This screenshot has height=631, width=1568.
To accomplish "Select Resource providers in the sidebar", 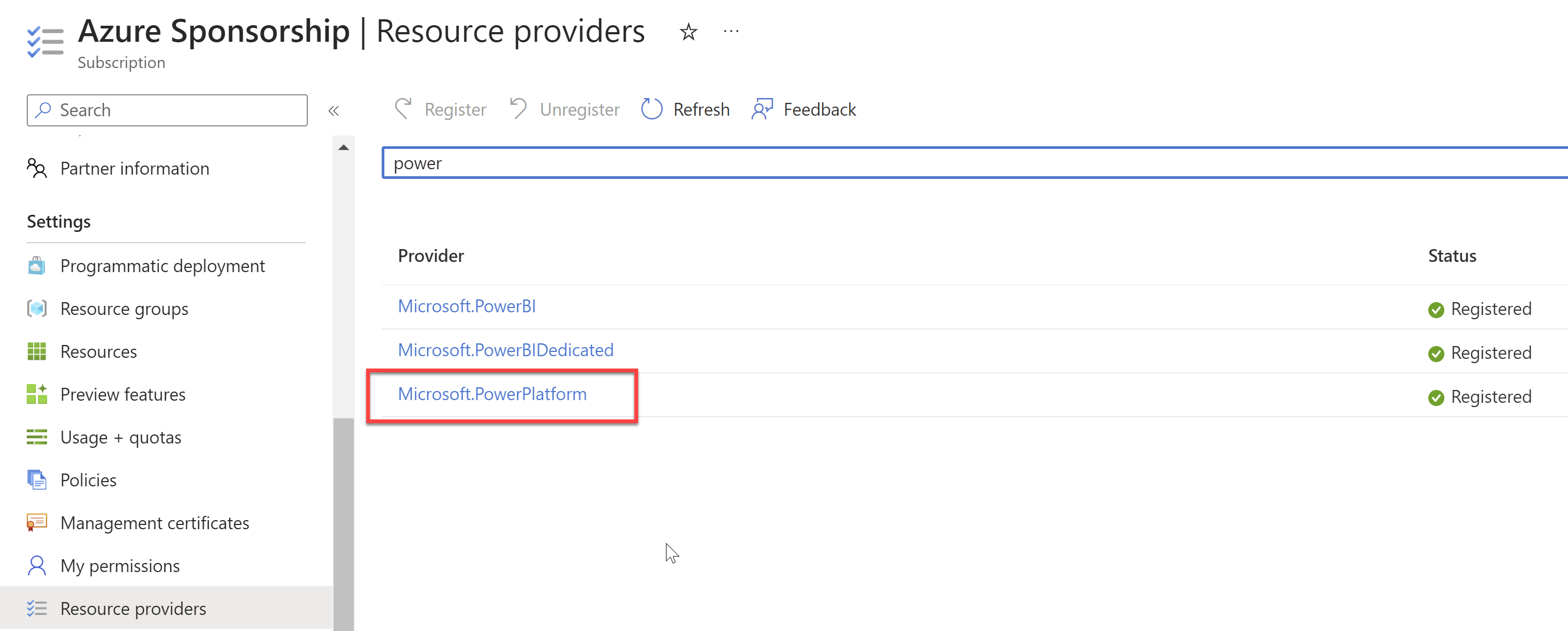I will tap(133, 608).
